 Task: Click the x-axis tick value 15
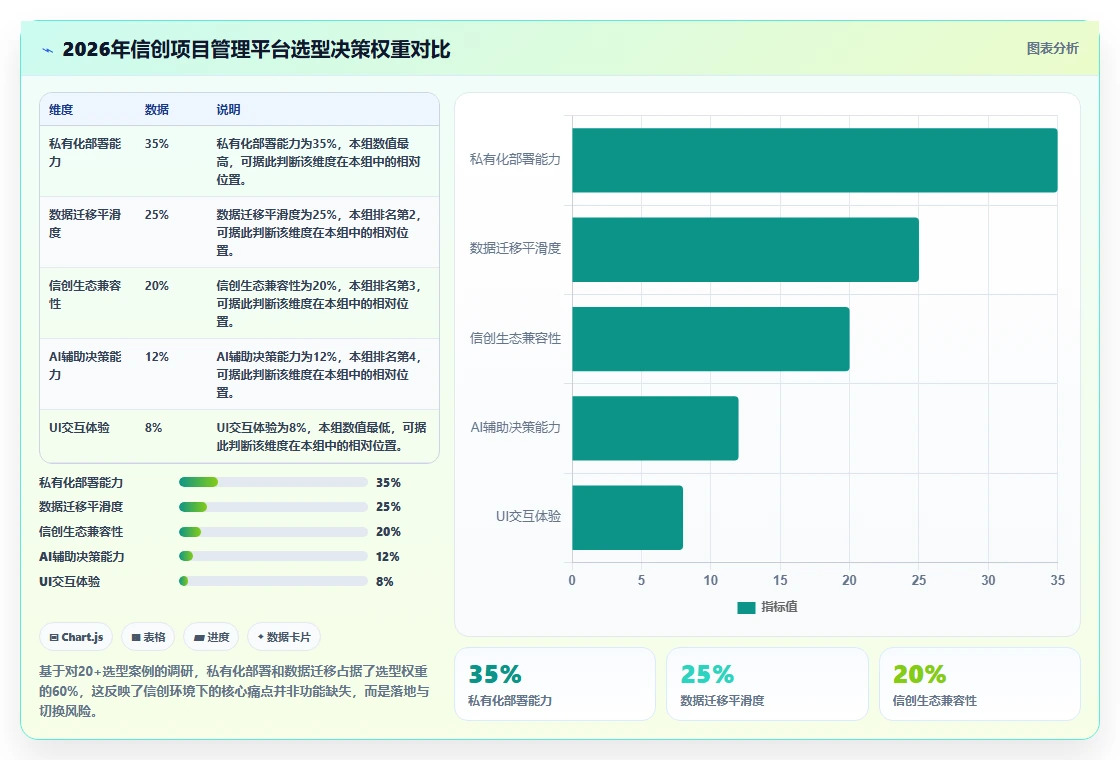pos(780,580)
